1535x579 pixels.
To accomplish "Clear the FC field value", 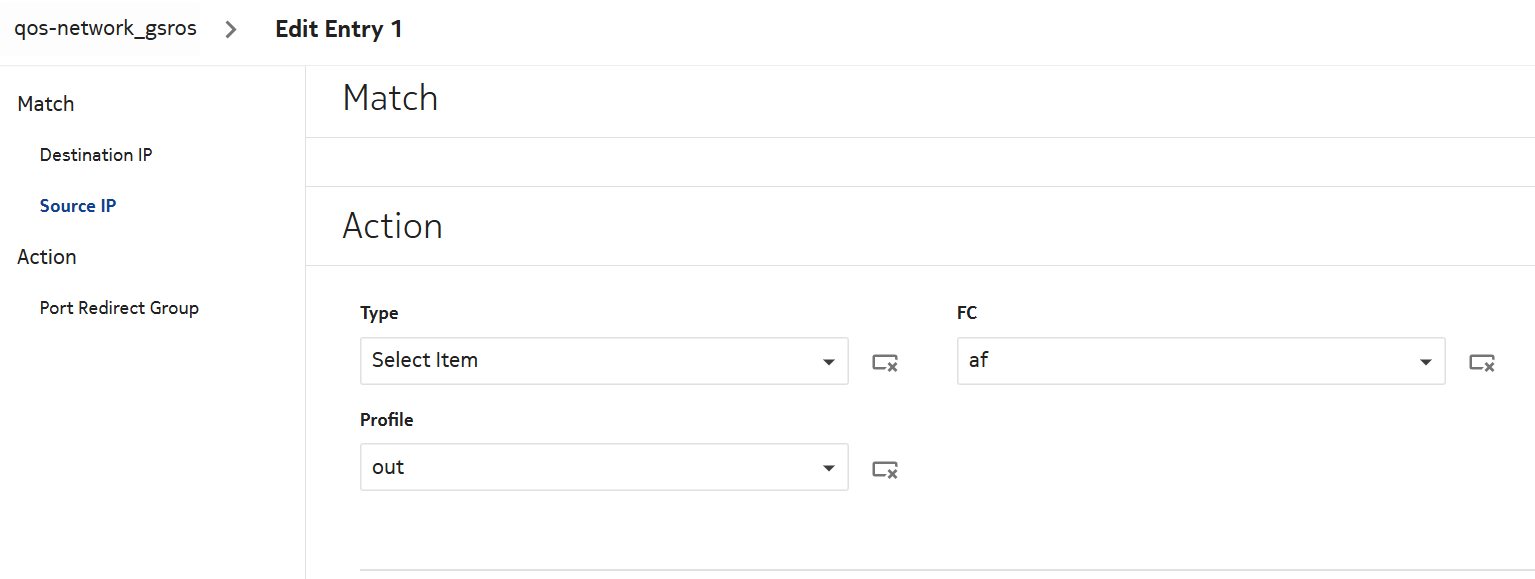I will pyautogui.click(x=1482, y=362).
